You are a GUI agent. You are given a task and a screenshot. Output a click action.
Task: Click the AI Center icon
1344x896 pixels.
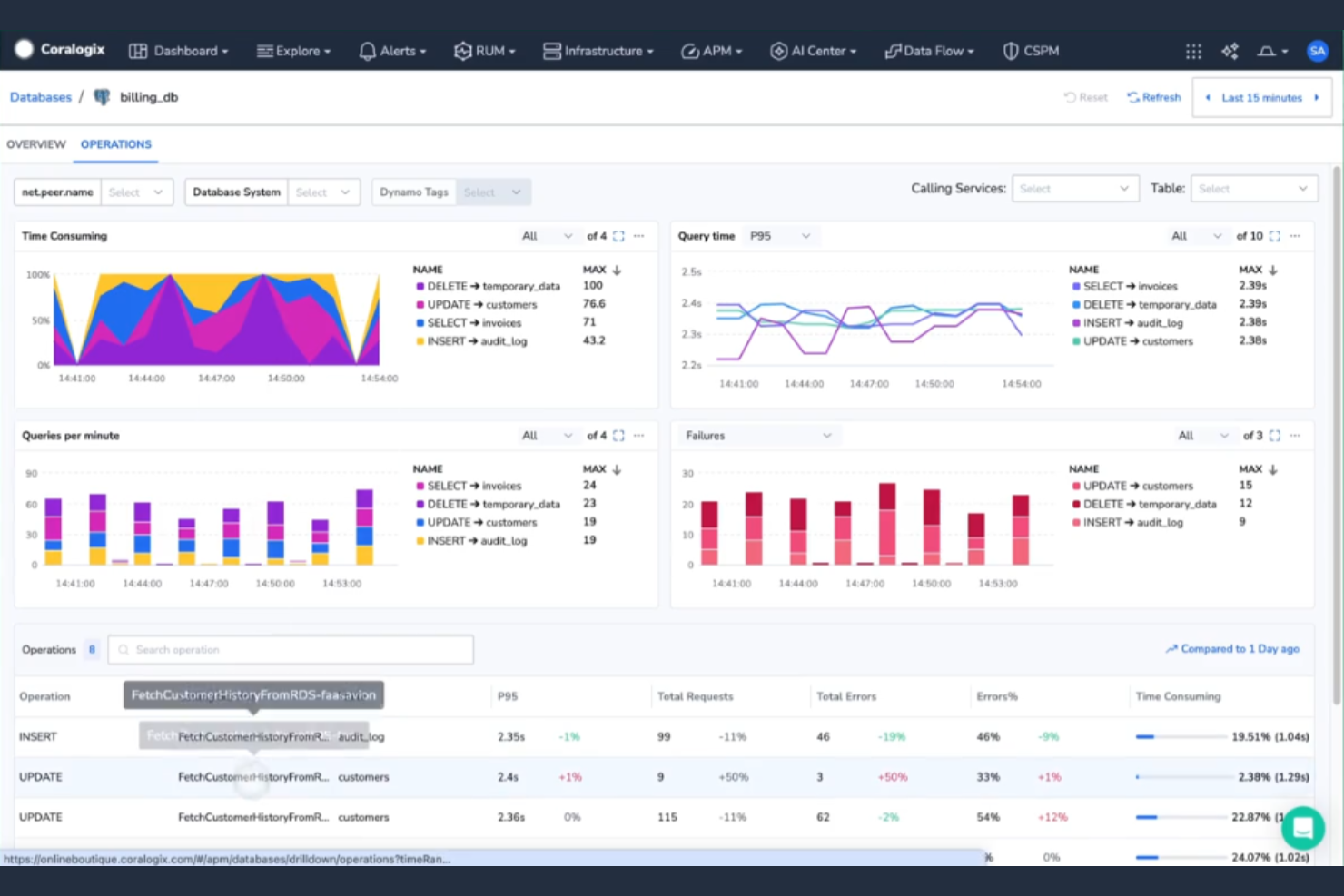coord(778,51)
